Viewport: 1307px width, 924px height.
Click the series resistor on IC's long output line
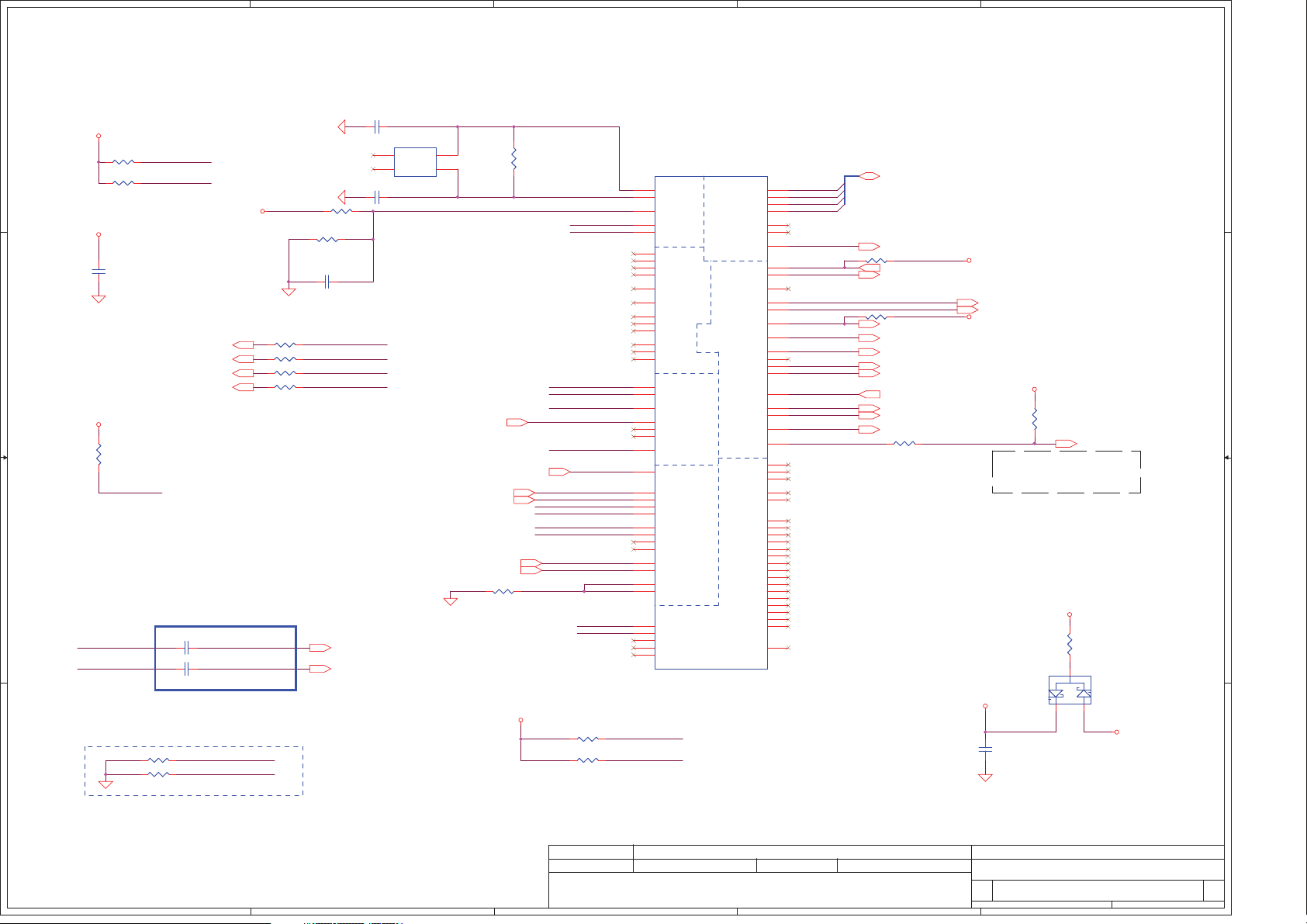[904, 444]
